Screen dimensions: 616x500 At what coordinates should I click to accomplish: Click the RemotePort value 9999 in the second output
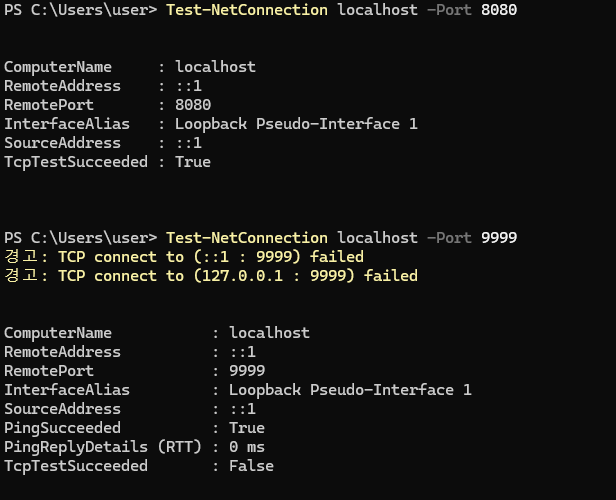click(247, 371)
